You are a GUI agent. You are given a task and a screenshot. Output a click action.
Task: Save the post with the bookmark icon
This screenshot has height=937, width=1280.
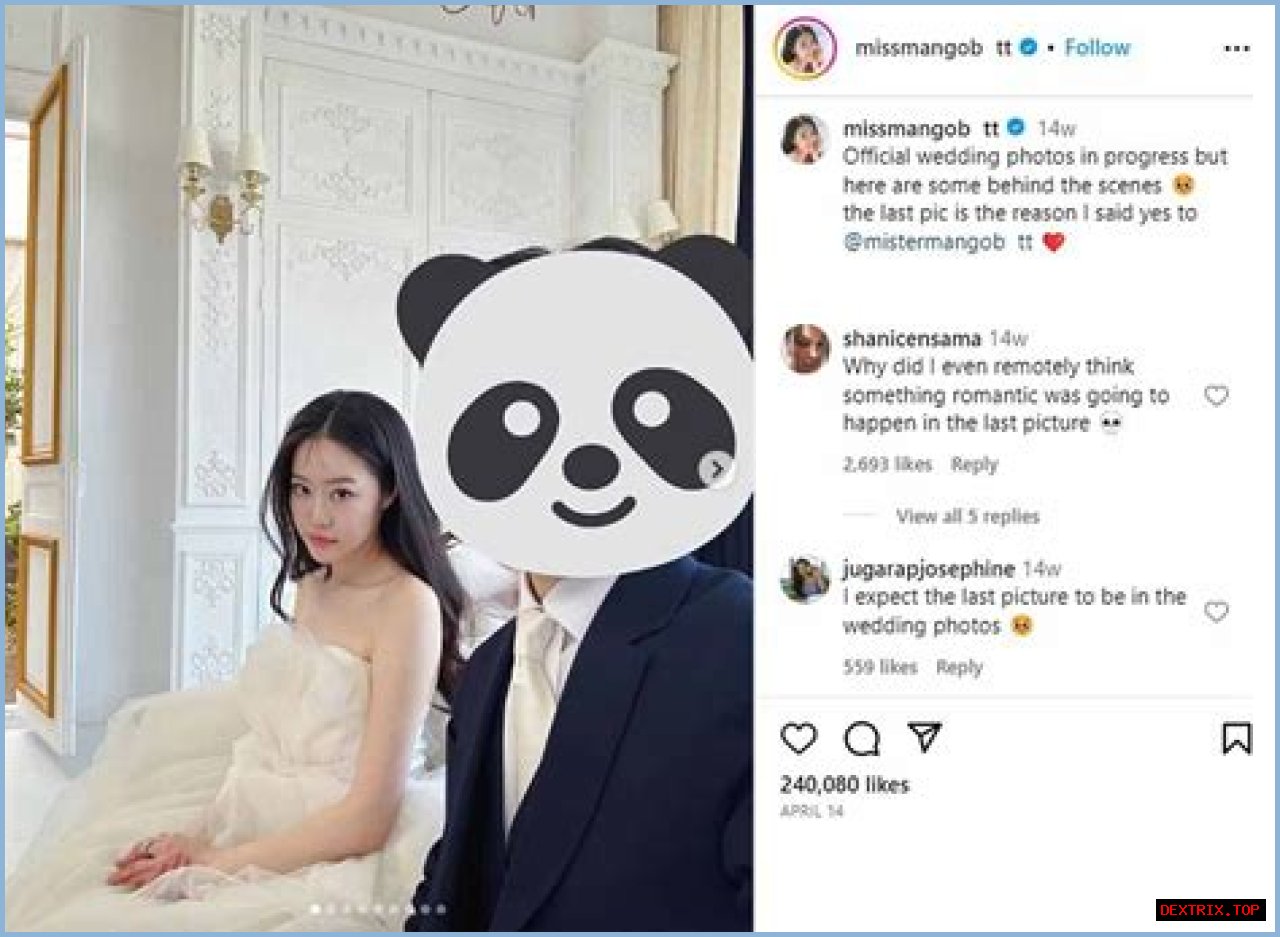tap(1237, 739)
